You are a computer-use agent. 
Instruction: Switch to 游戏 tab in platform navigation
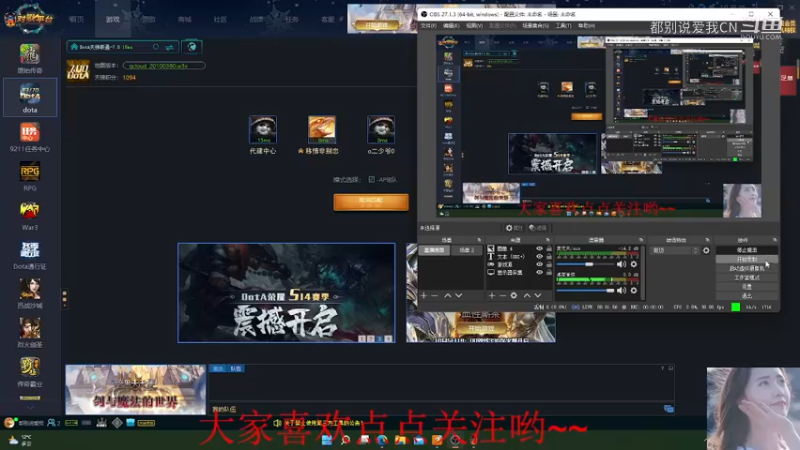[x=113, y=19]
